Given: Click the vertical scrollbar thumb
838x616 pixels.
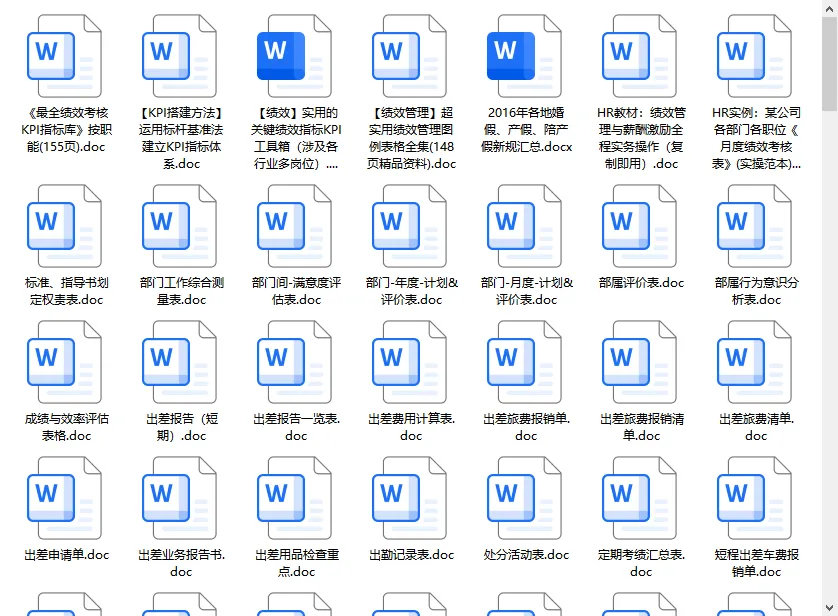Looking at the screenshot, I should point(829,63).
